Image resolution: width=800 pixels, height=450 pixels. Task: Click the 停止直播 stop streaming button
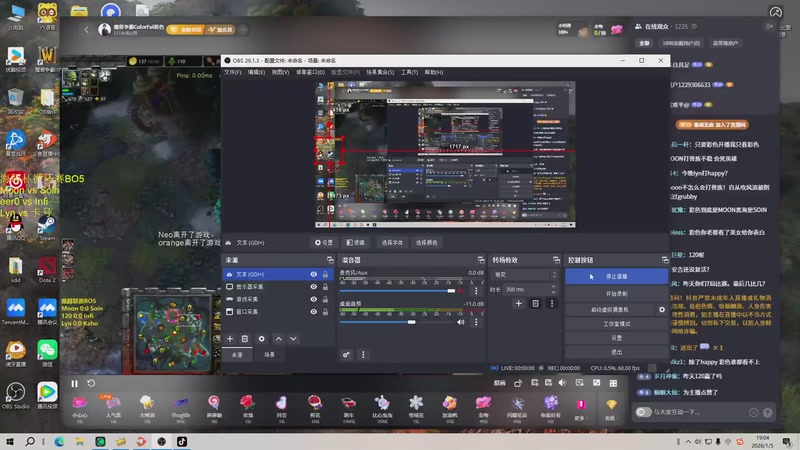(x=616, y=277)
